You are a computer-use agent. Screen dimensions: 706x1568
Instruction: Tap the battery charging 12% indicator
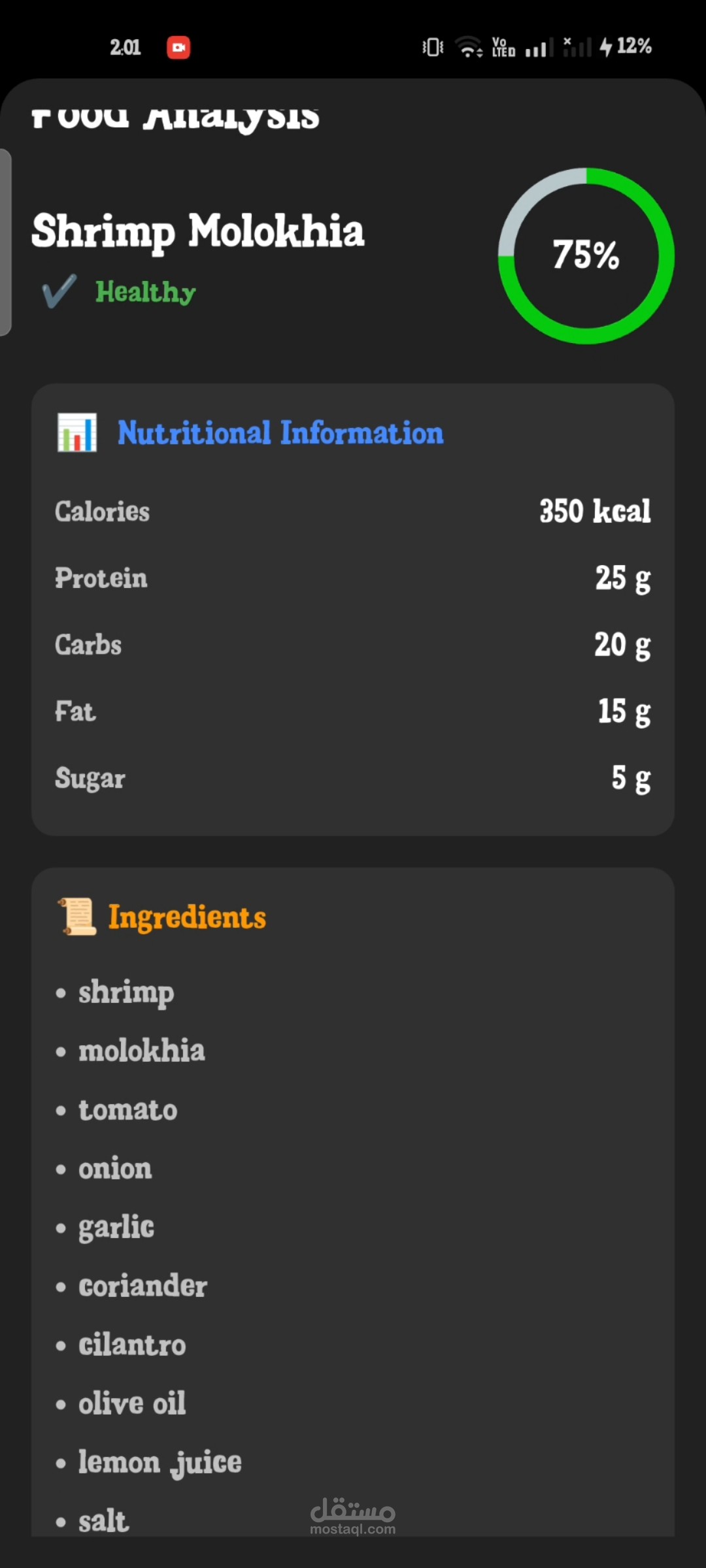tap(626, 46)
